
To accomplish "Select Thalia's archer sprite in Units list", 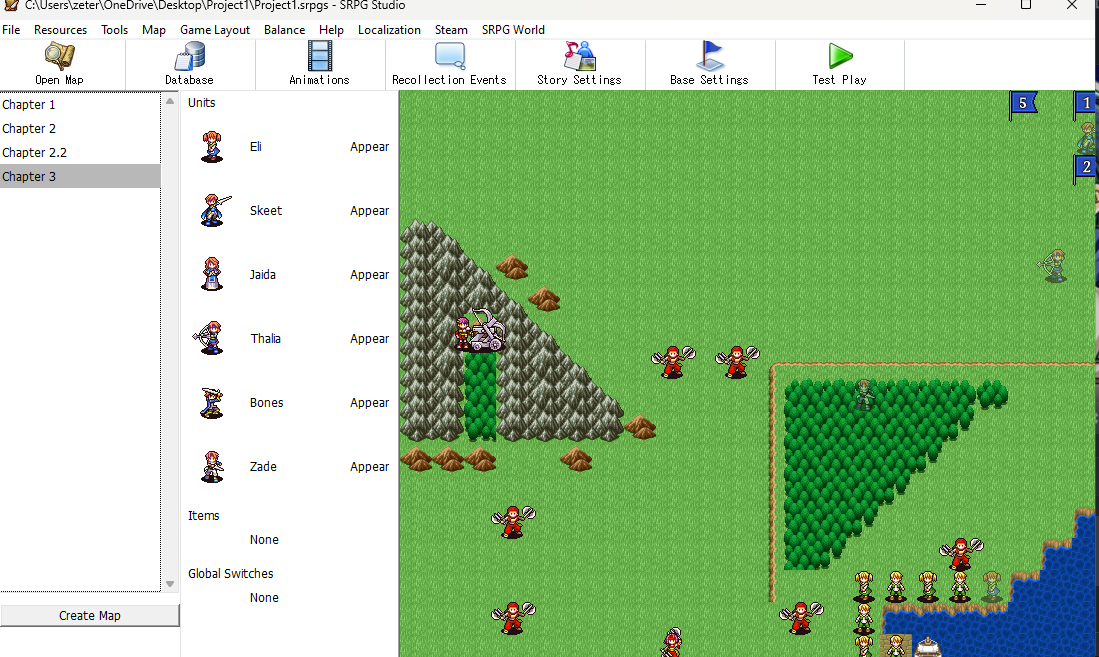I will click(x=209, y=338).
